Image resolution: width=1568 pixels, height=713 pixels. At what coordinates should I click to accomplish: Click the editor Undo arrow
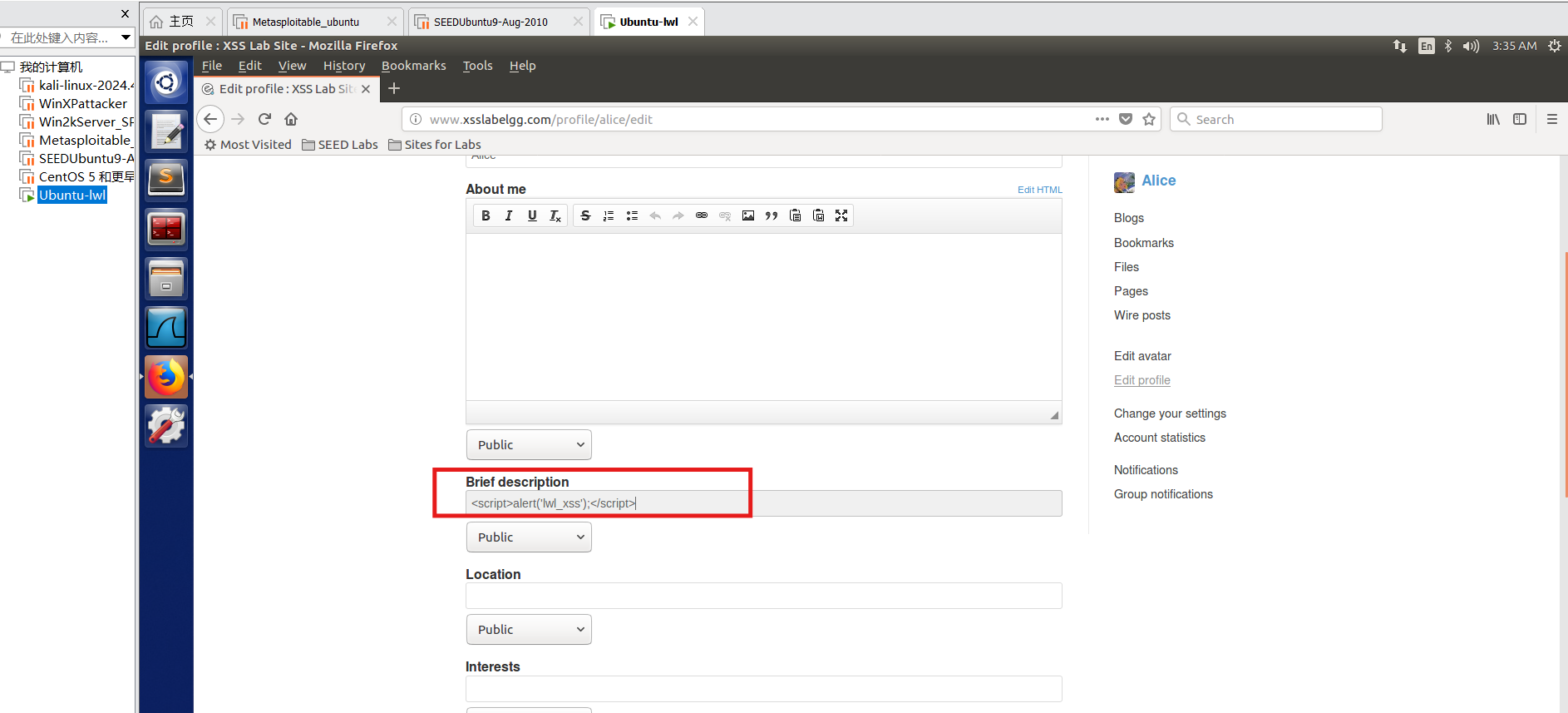pyautogui.click(x=655, y=215)
